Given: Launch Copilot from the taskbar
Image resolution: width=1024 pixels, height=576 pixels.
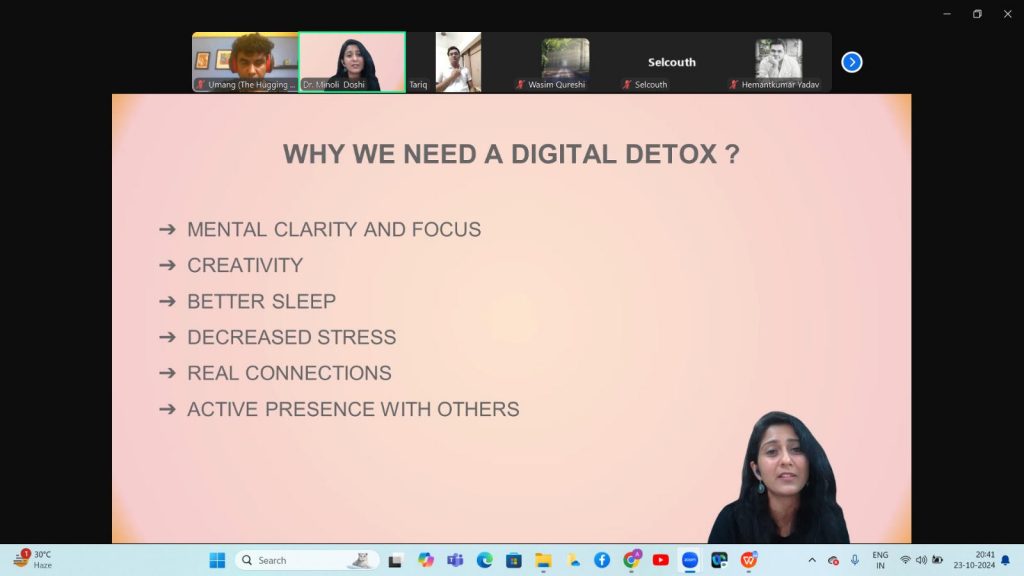Looking at the screenshot, I should click(426, 560).
